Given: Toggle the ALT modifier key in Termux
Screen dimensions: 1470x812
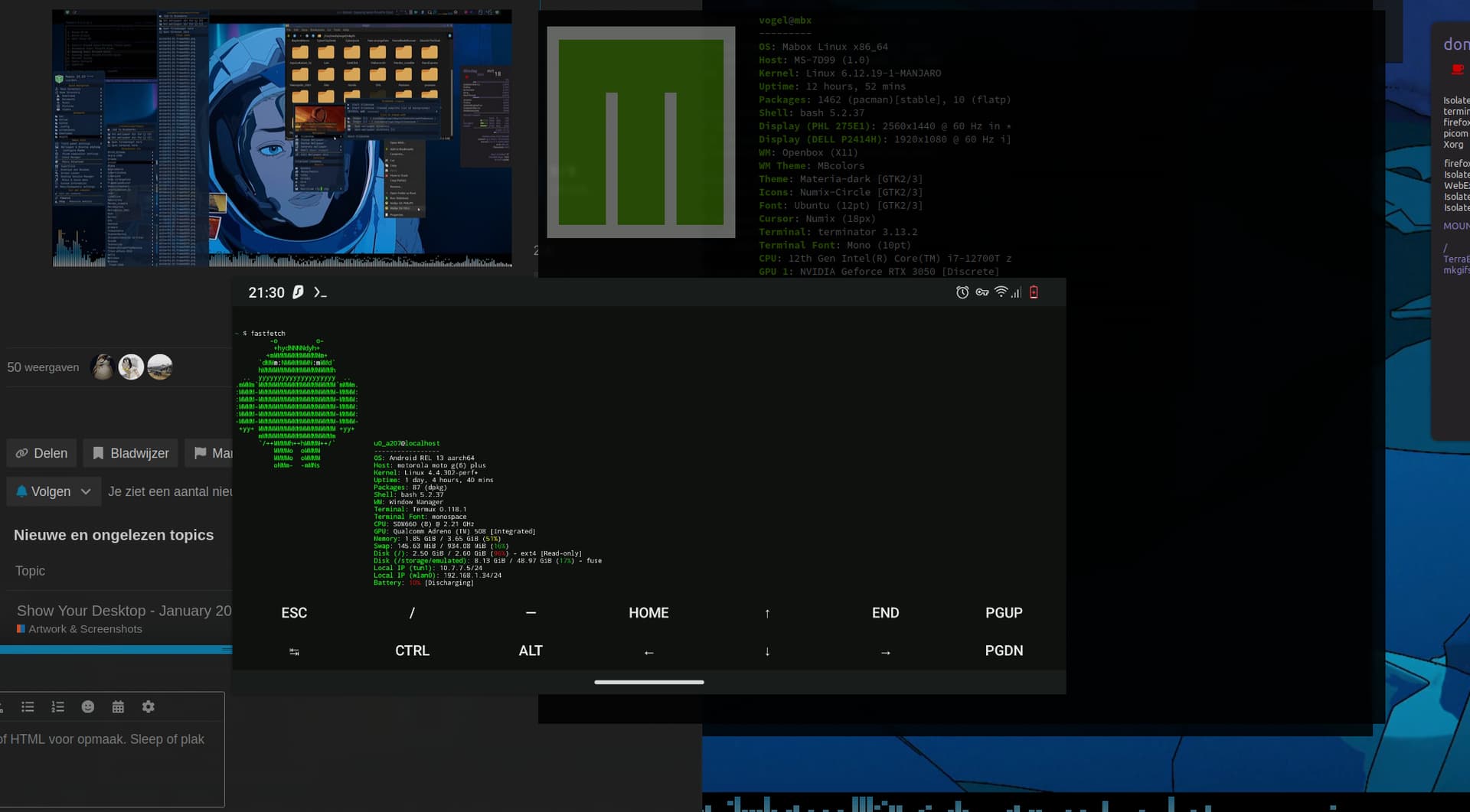Looking at the screenshot, I should [x=530, y=651].
